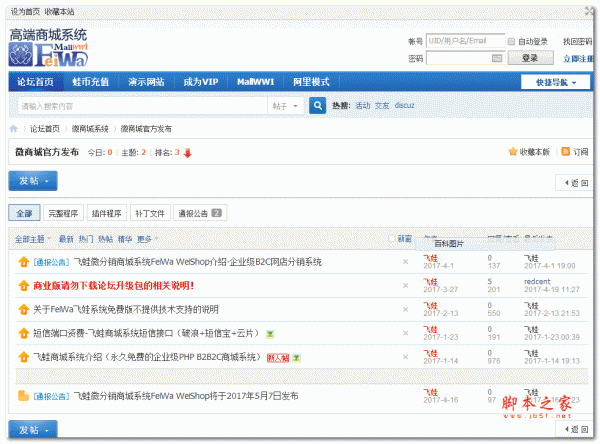The image size is (600, 444).
Task: Click the X icon in 商业版请勿下载 row
Action: point(406,286)
